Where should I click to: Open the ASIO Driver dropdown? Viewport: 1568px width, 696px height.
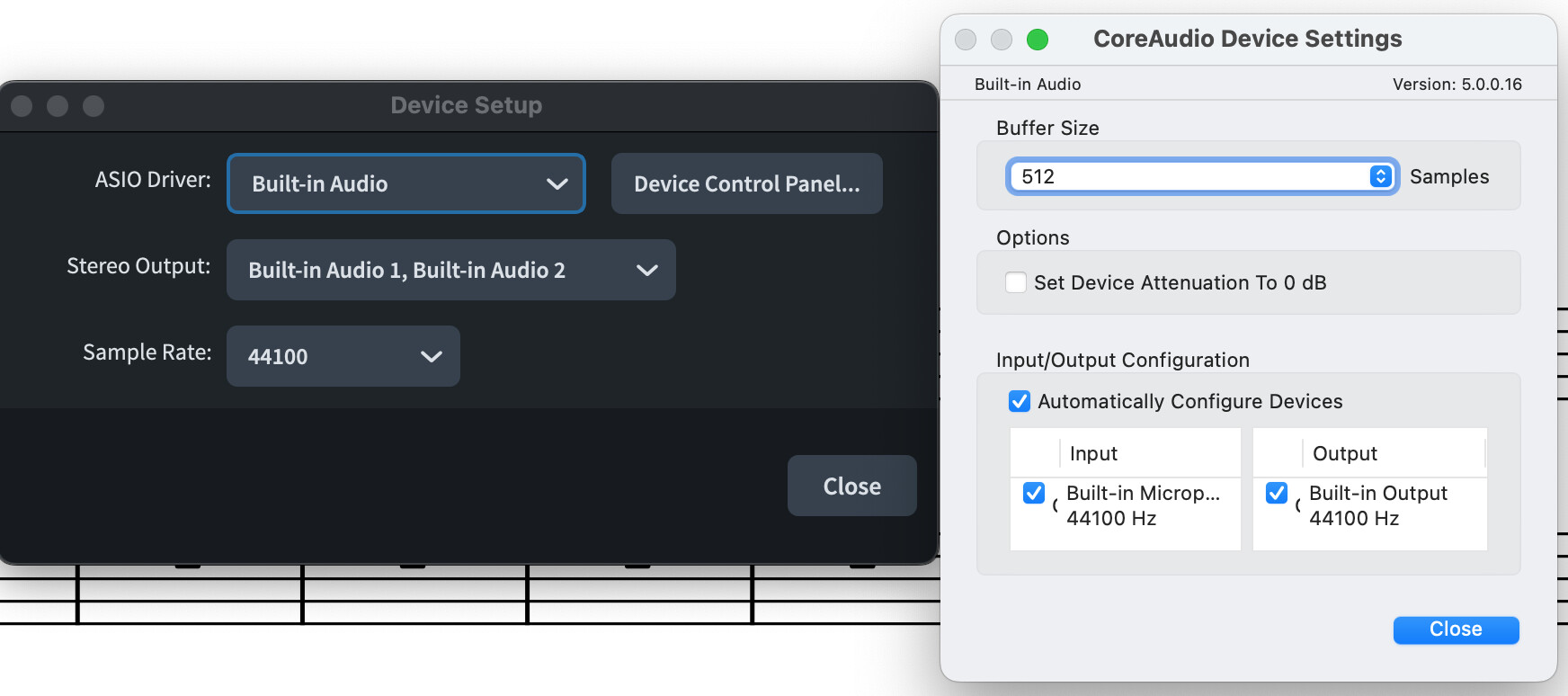[406, 183]
